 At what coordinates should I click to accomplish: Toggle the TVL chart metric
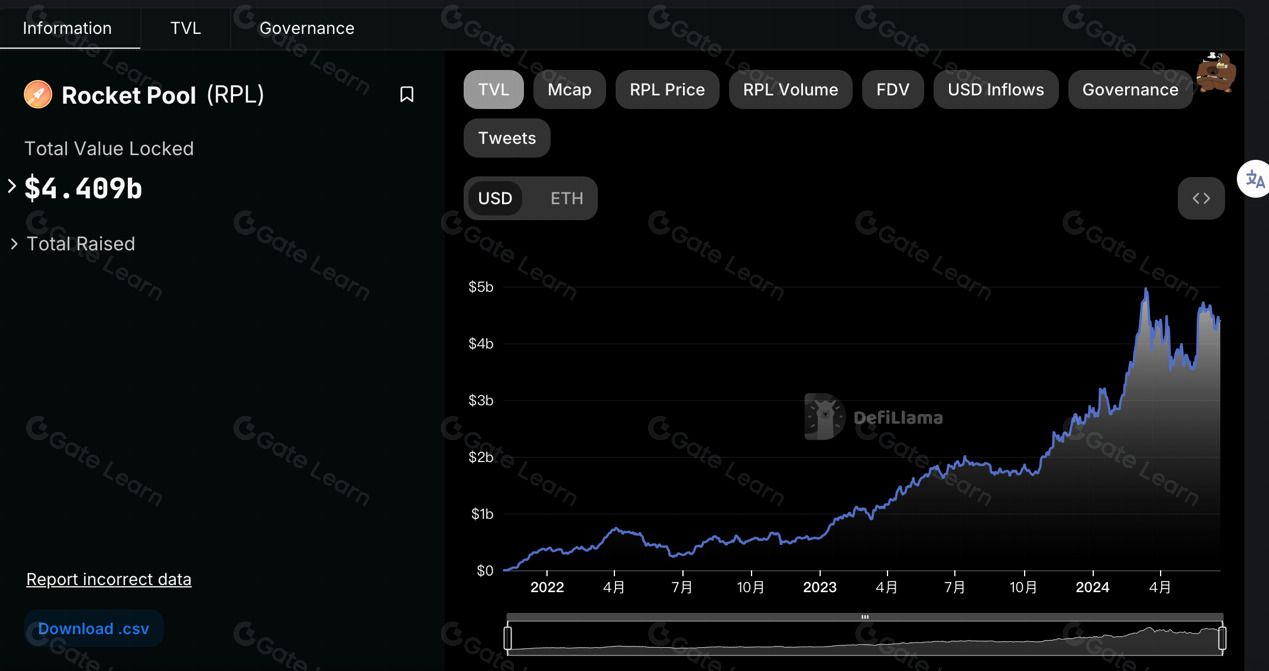pos(493,89)
